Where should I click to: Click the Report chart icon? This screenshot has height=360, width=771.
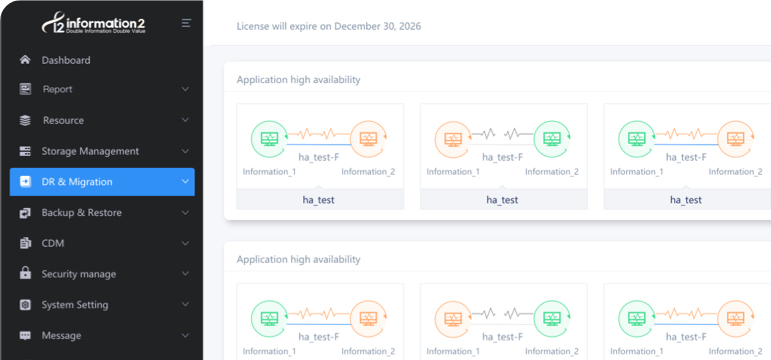point(25,89)
